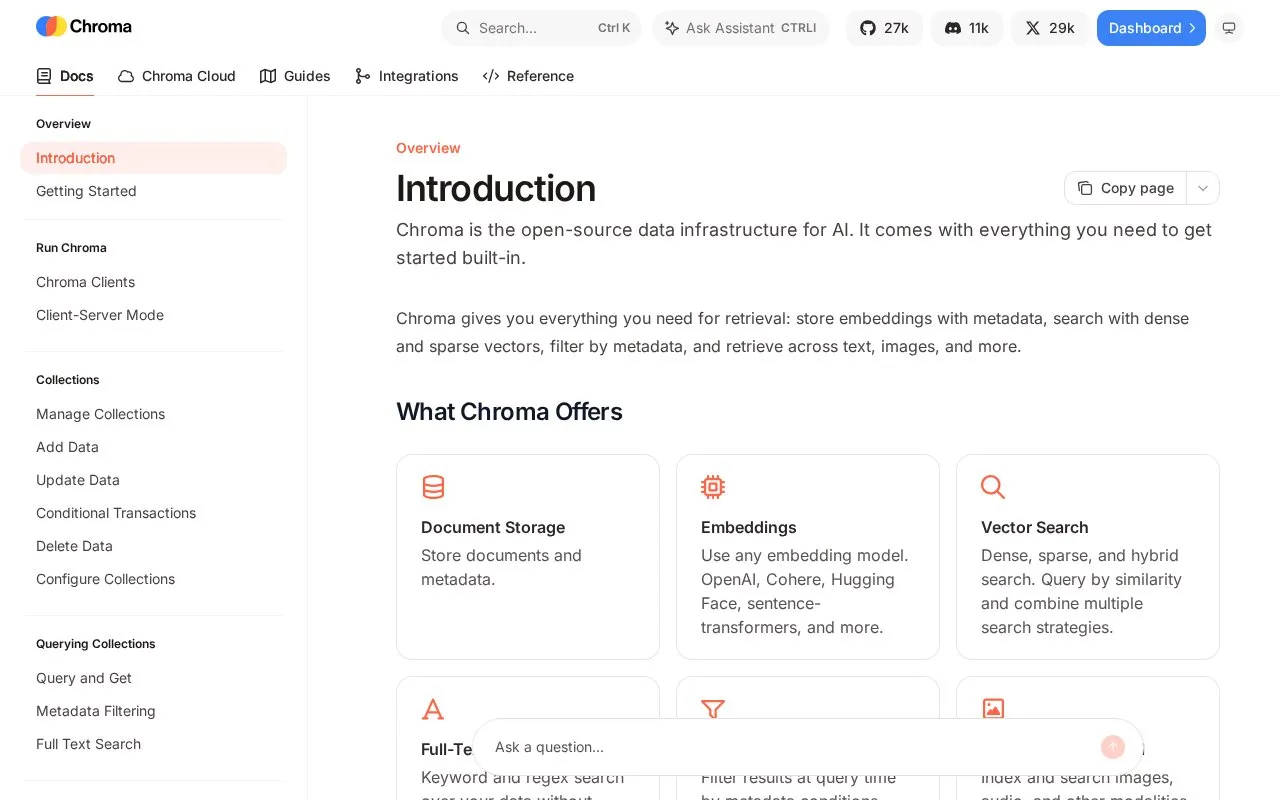
Task: Open Metadata Filtering in the sidebar
Action: 153,711
